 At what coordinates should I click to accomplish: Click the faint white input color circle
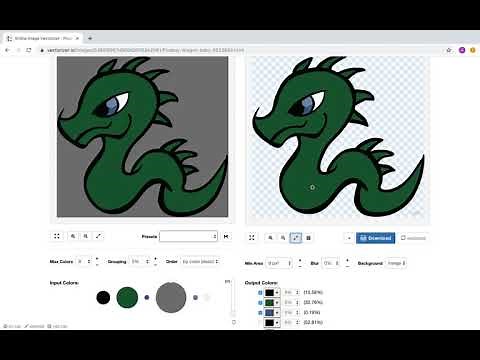[207, 297]
